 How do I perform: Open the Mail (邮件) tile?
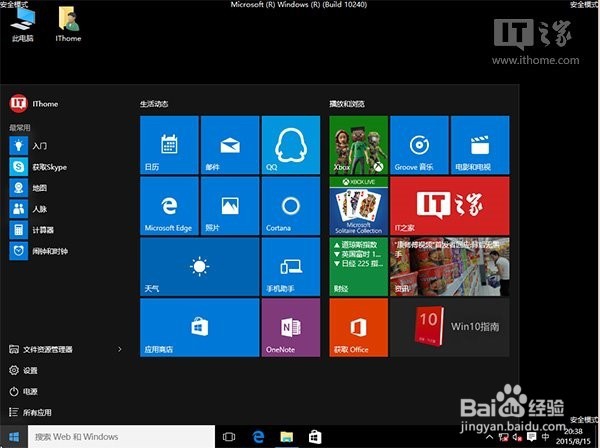pyautogui.click(x=230, y=145)
